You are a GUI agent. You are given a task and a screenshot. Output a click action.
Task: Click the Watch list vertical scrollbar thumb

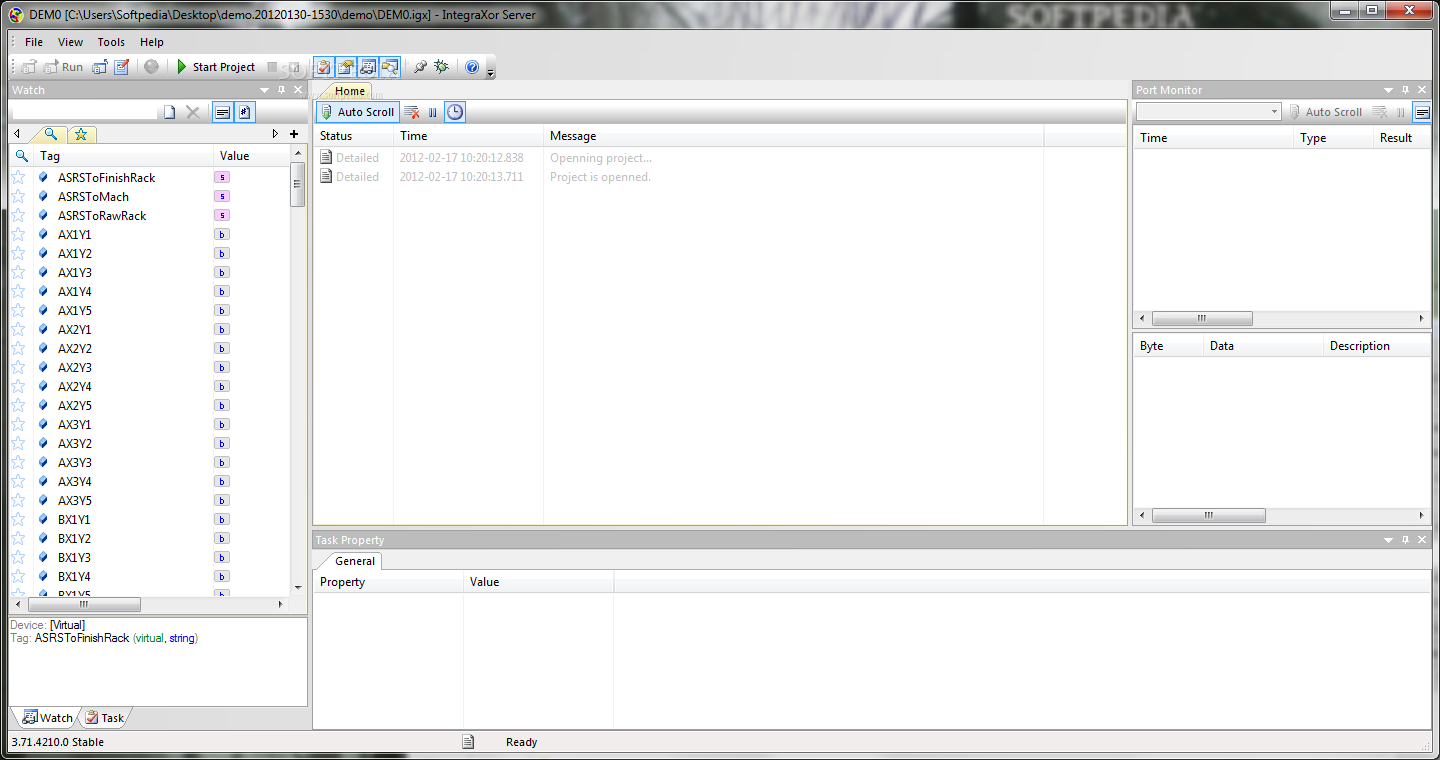click(298, 185)
